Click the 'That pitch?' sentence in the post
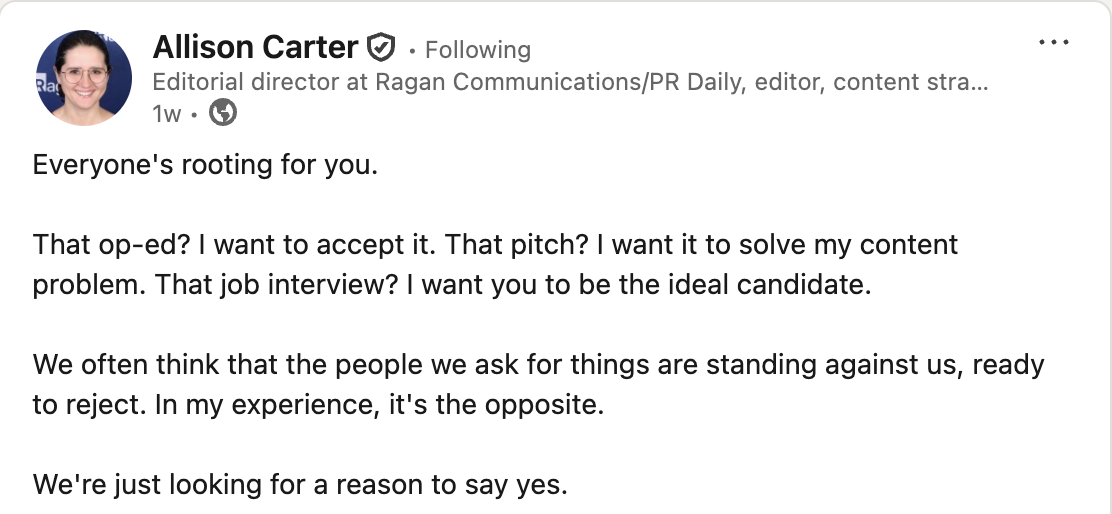Viewport: 1112px width, 514px height. [x=518, y=245]
